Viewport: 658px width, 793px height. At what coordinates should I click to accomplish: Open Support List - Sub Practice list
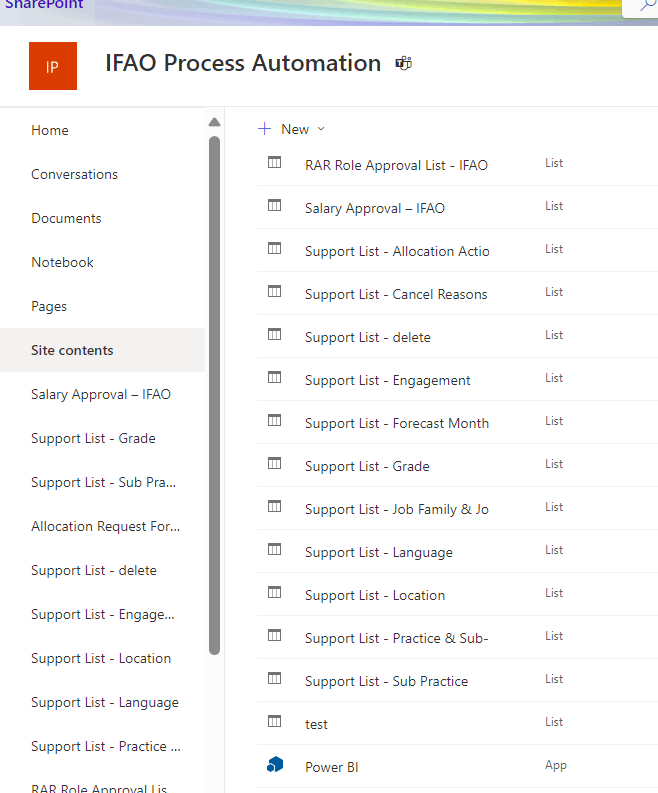pos(386,681)
